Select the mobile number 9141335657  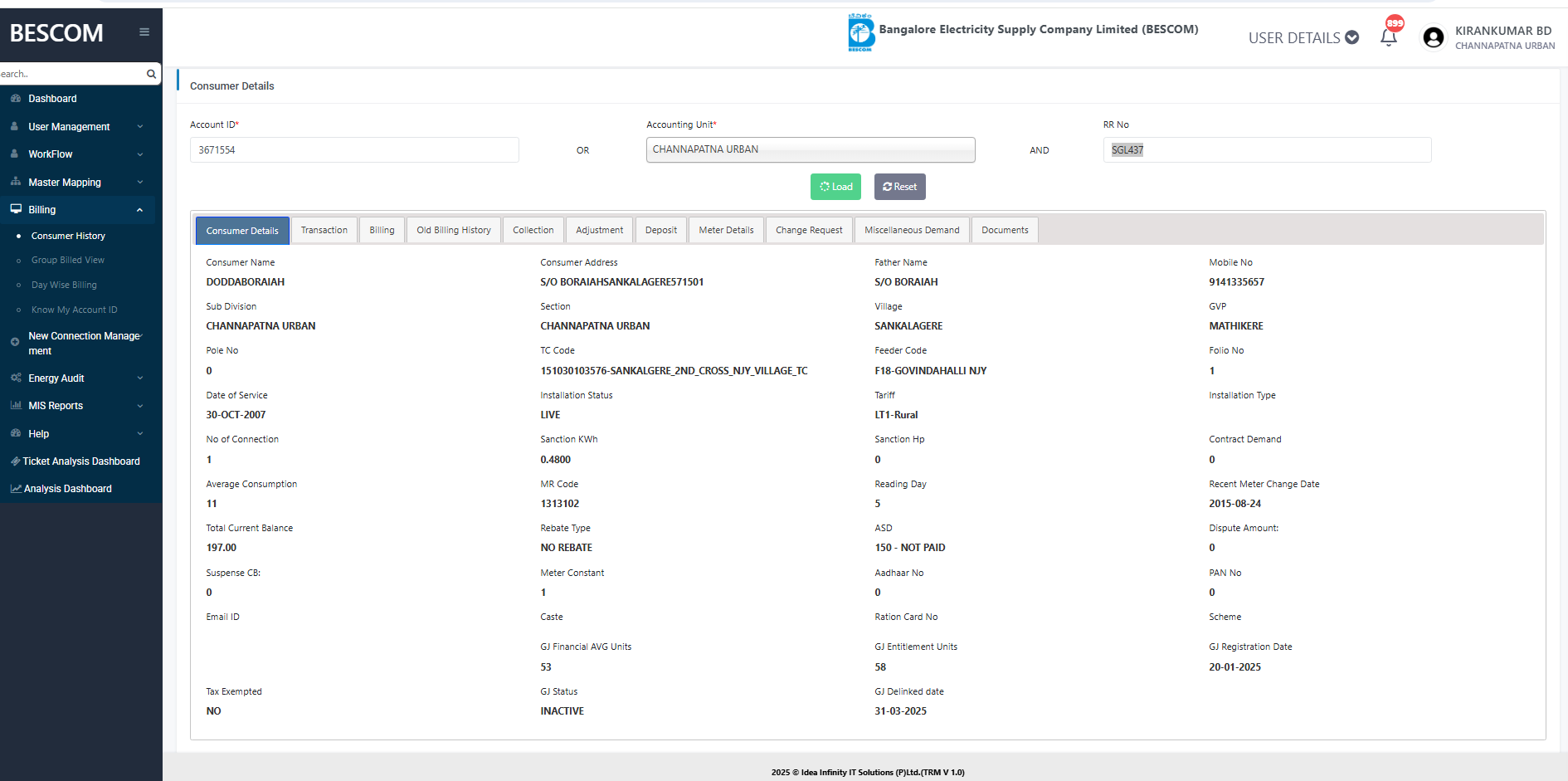tap(1236, 282)
